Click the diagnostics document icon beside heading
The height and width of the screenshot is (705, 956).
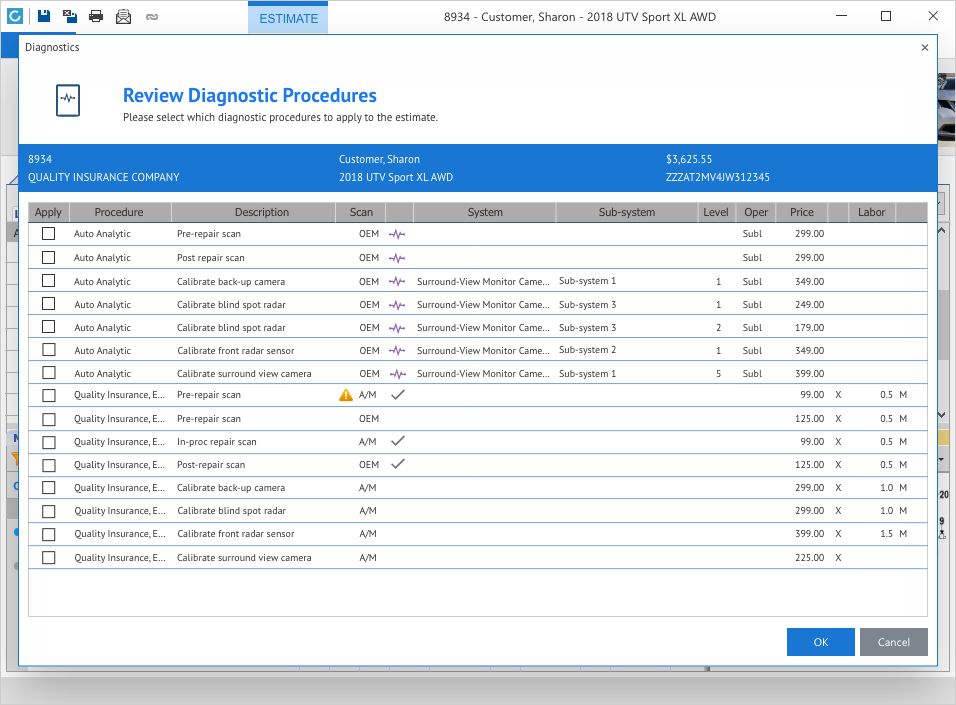68,100
